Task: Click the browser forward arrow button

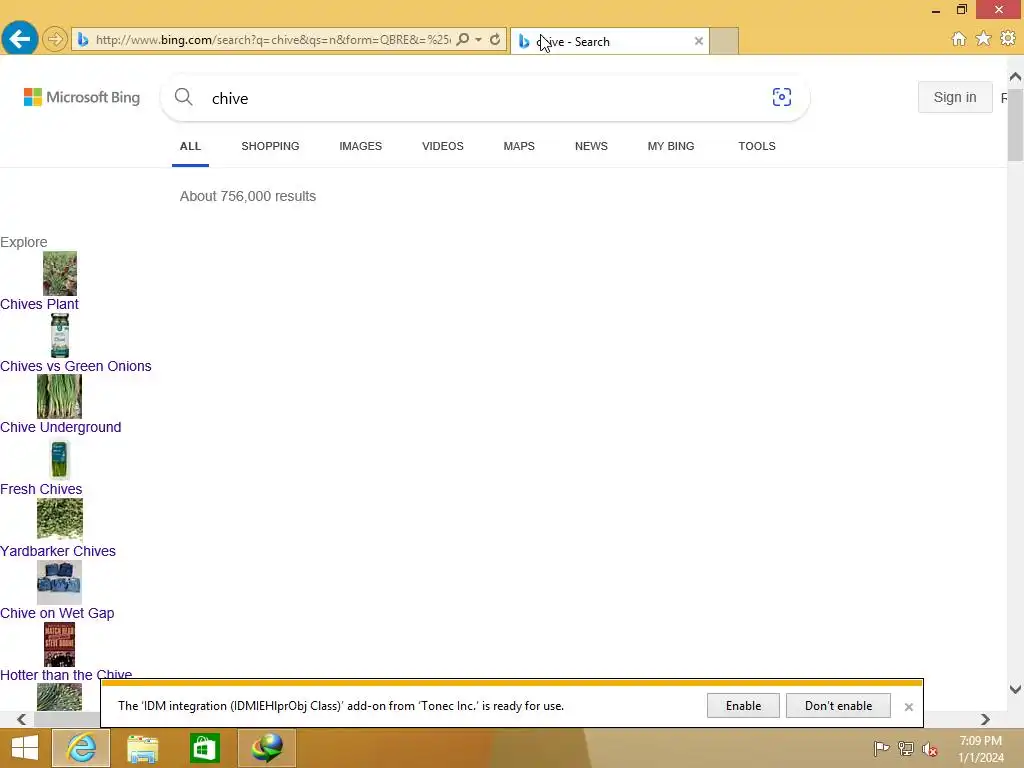Action: click(55, 39)
